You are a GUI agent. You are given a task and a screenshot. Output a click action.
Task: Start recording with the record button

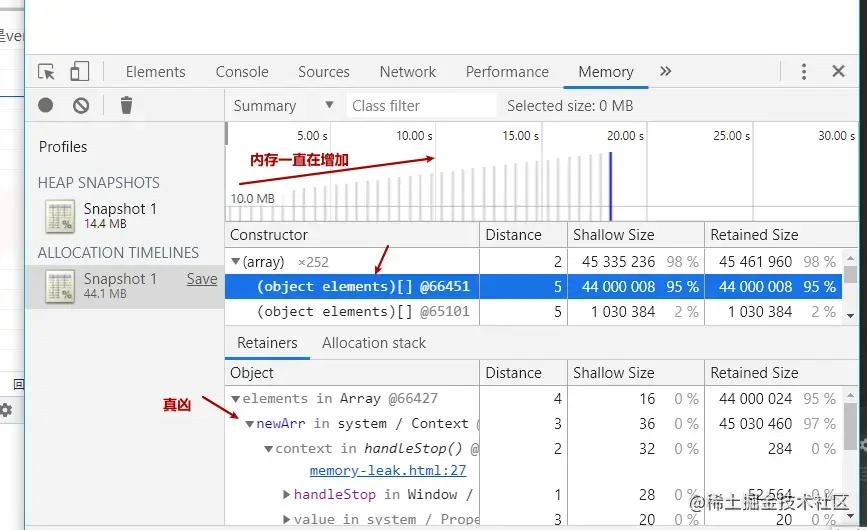(46, 105)
